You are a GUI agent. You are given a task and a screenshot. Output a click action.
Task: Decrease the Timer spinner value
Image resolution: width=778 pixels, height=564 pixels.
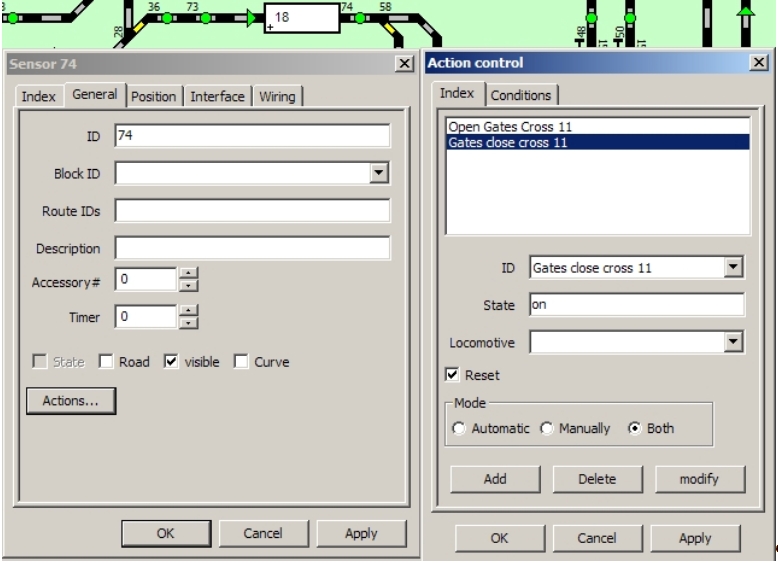click(189, 323)
